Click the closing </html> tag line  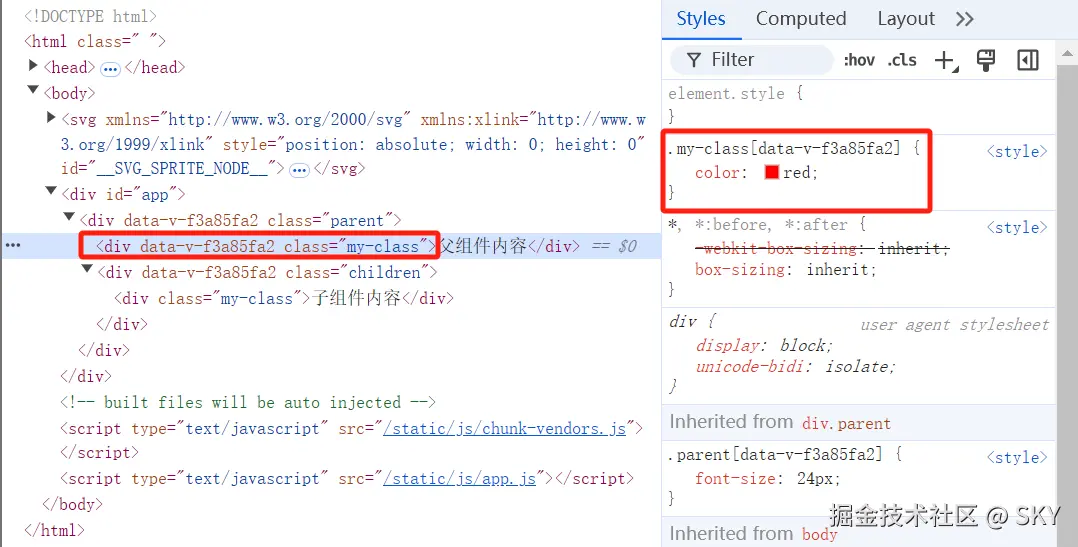54,530
